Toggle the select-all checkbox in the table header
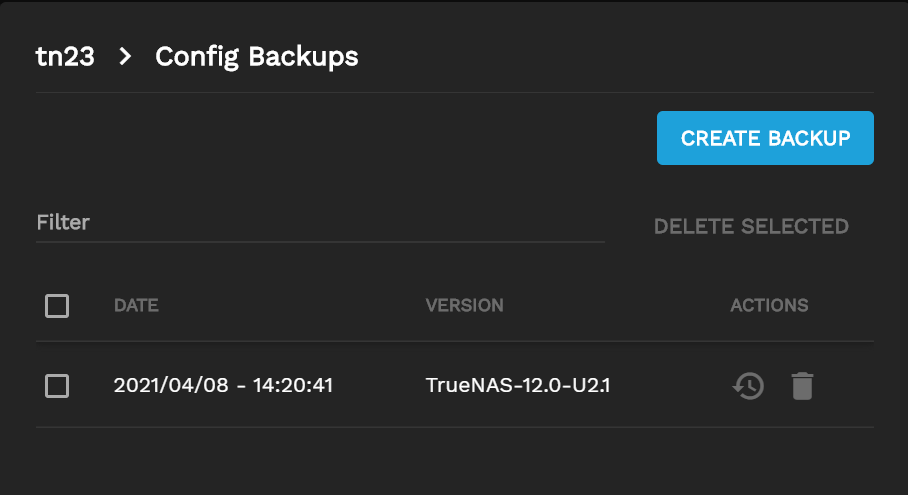This screenshot has width=908, height=495. coord(57,306)
